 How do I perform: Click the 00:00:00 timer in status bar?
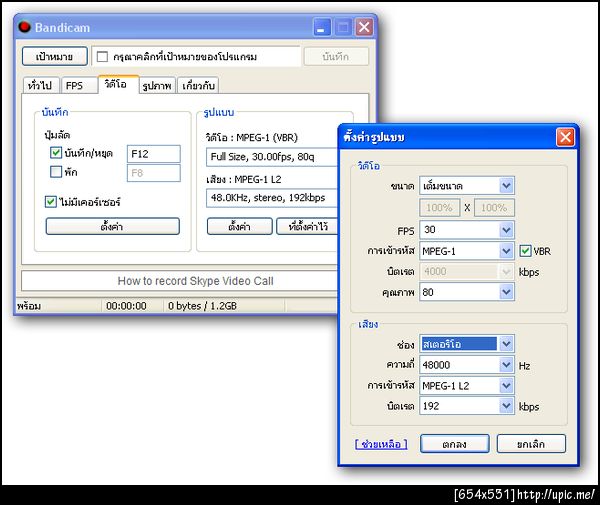[x=126, y=306]
